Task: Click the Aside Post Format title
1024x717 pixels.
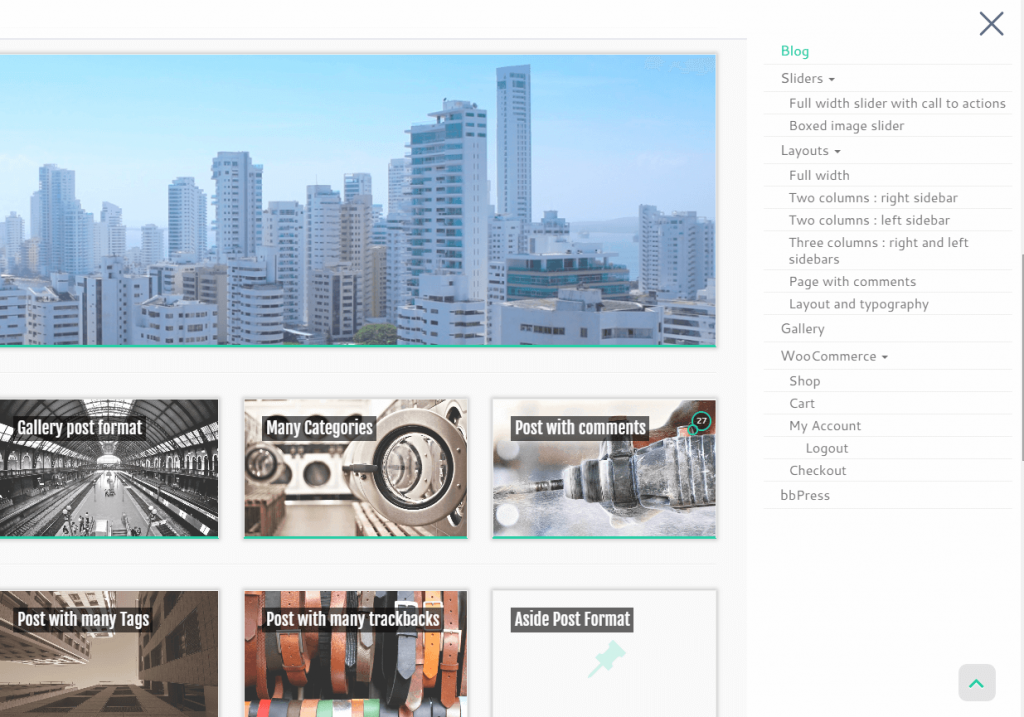Action: [x=572, y=619]
